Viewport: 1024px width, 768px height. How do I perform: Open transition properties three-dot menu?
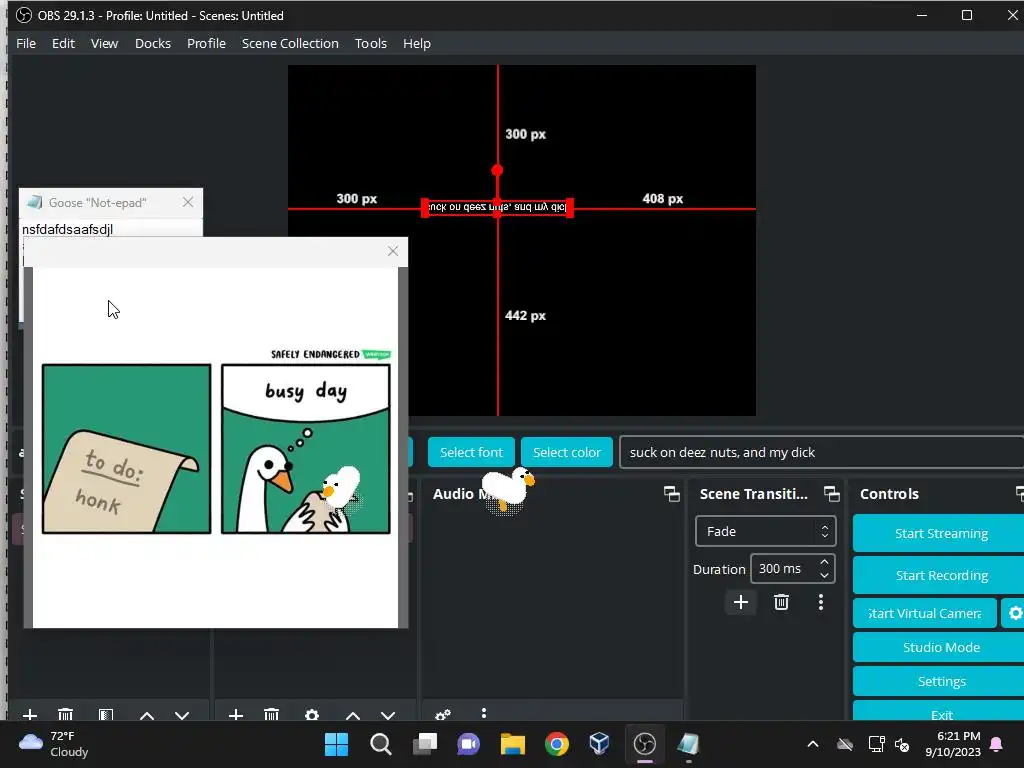pyautogui.click(x=821, y=602)
